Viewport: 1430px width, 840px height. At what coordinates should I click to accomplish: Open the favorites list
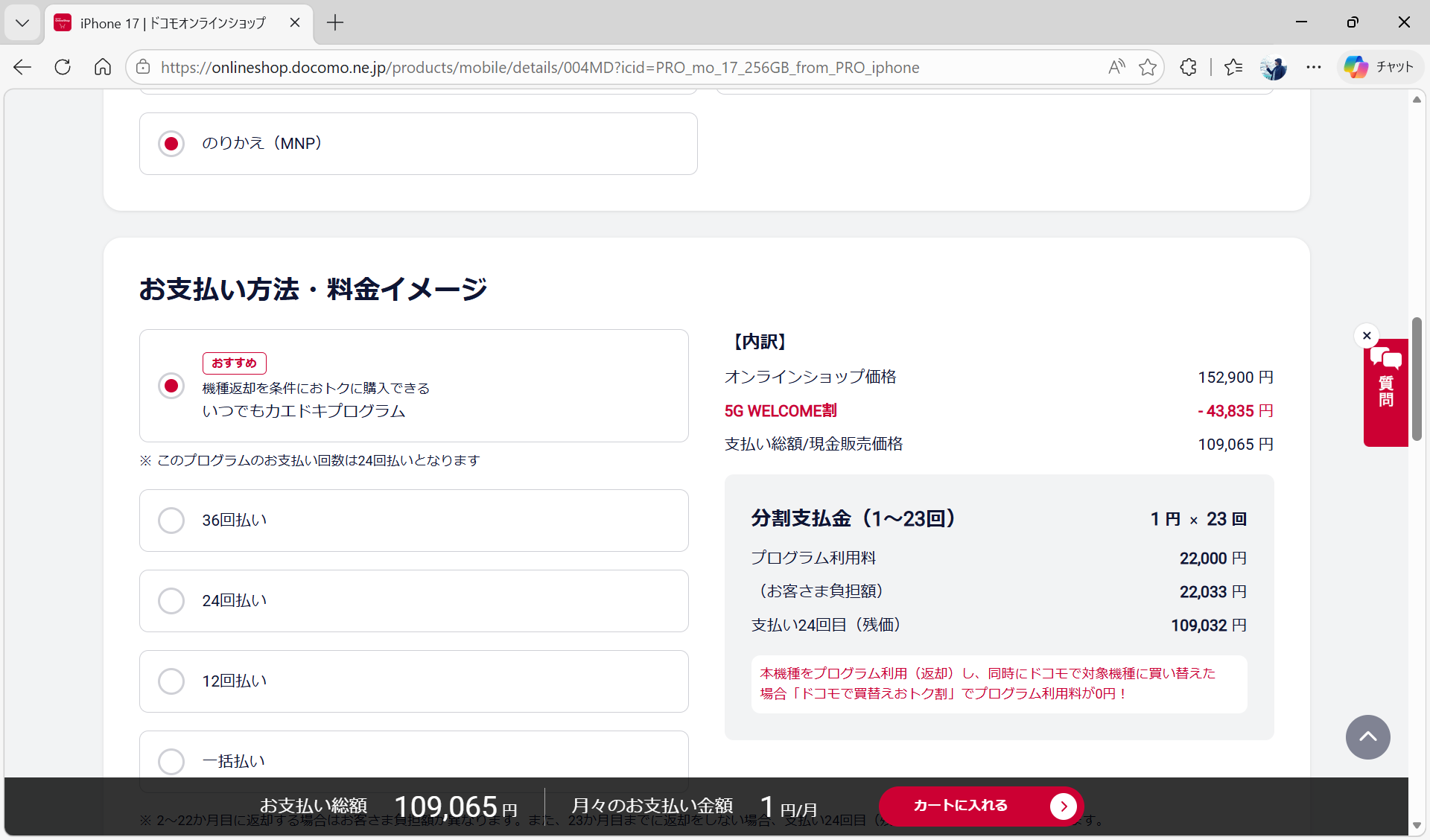[x=1233, y=67]
